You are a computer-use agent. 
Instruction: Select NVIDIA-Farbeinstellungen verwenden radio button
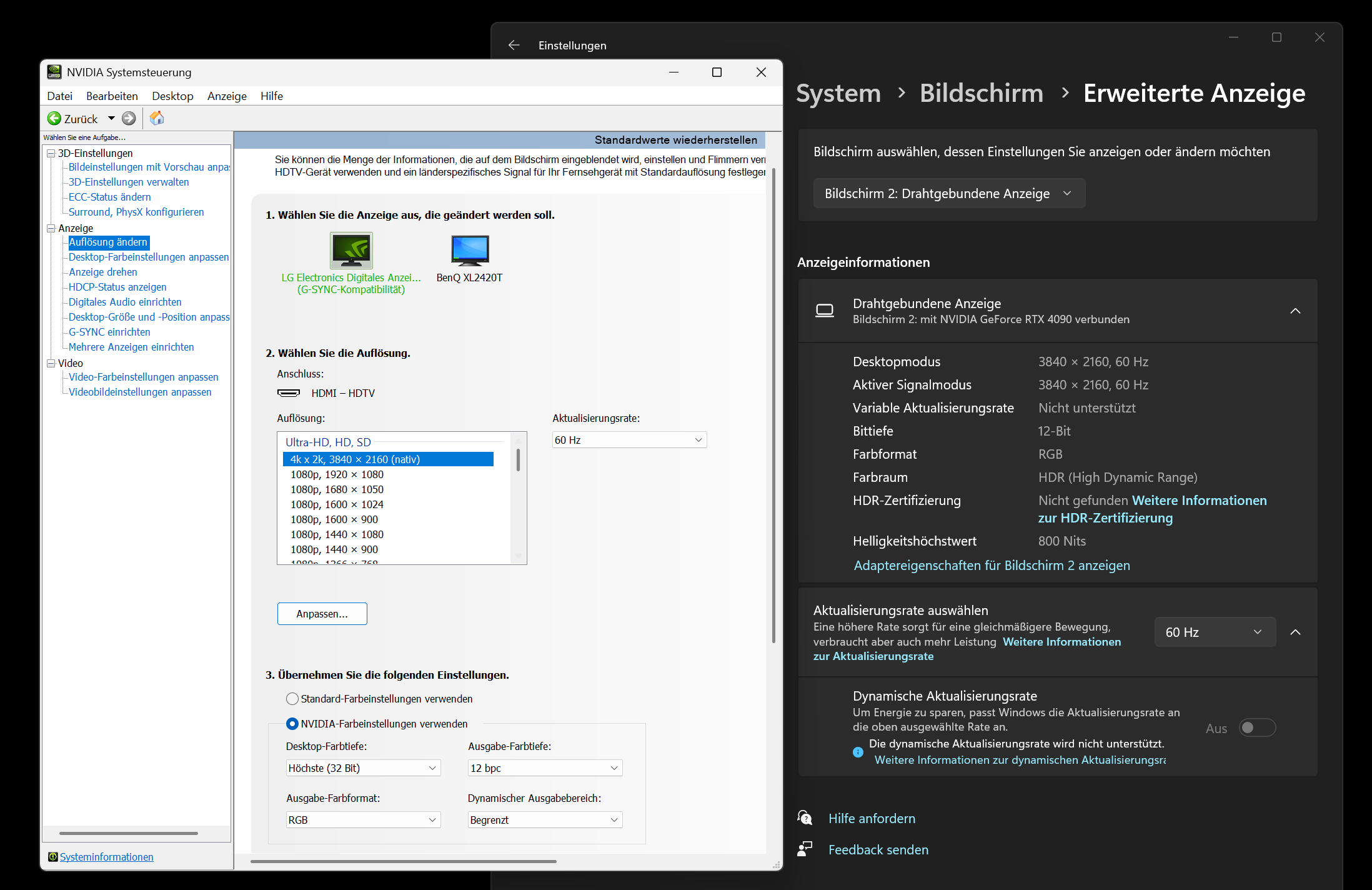pyautogui.click(x=292, y=724)
